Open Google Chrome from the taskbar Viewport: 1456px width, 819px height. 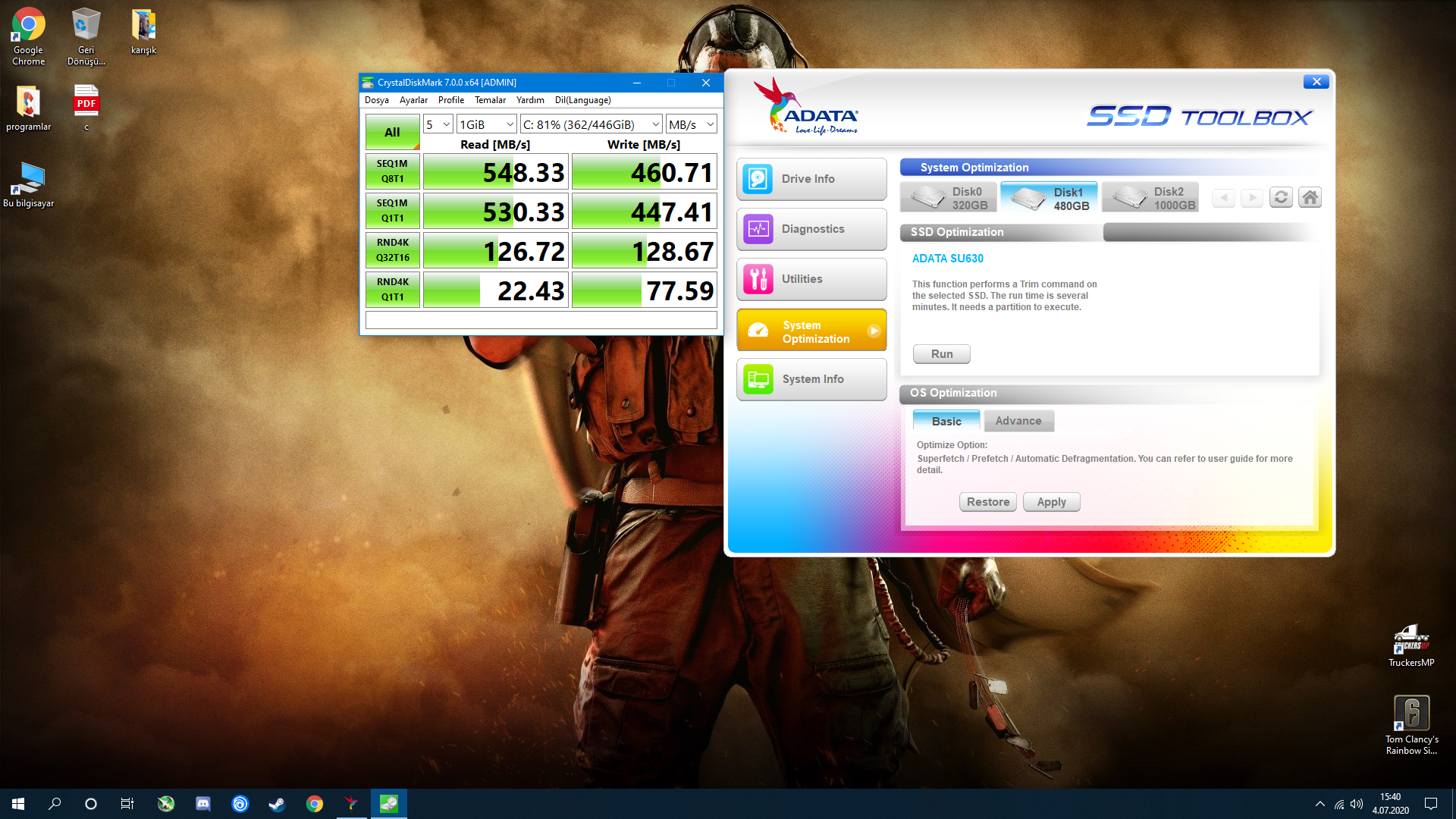point(314,803)
